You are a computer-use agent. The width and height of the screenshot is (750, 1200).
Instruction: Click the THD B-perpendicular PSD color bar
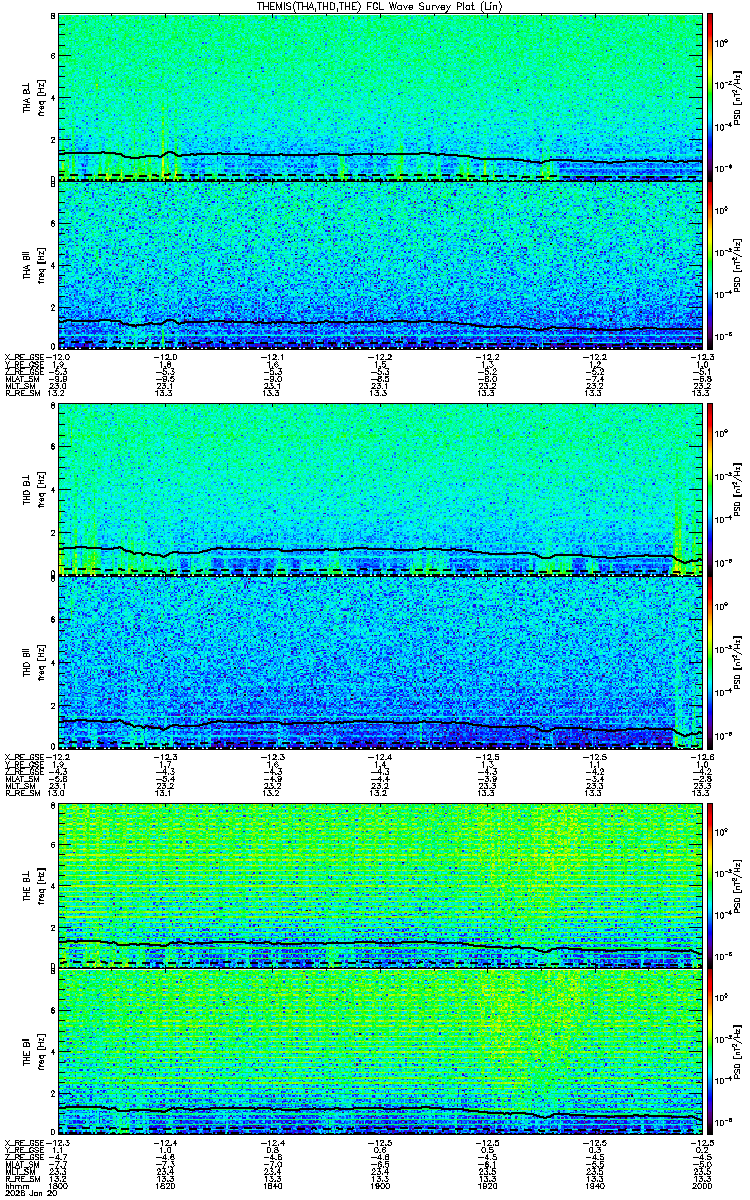click(709, 491)
